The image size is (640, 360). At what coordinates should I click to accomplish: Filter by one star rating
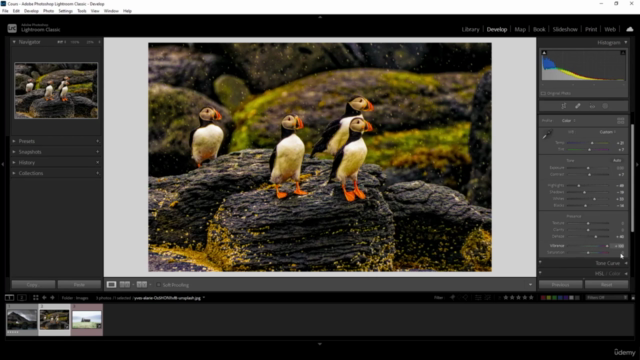coord(506,298)
